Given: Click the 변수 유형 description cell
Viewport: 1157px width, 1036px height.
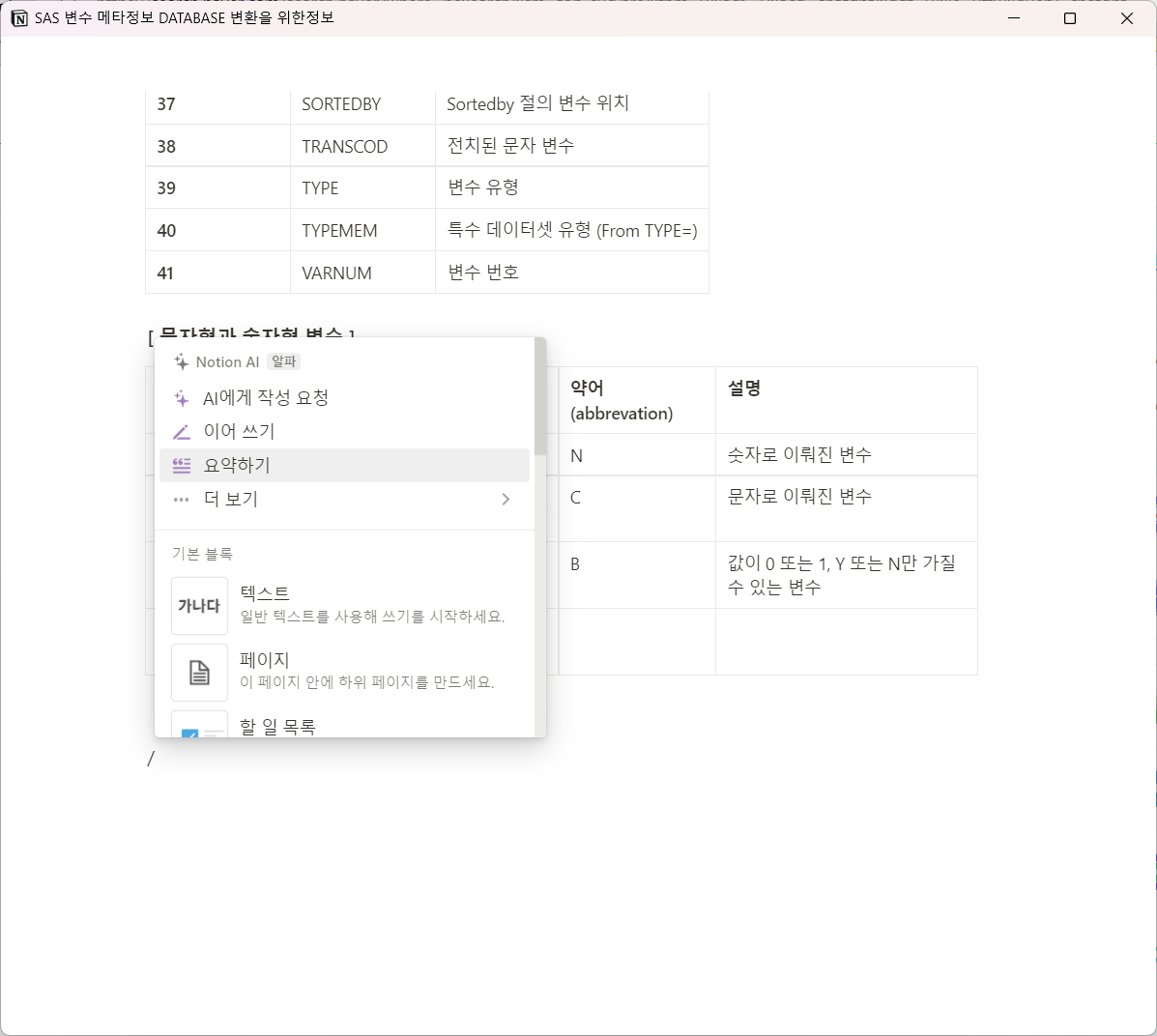Looking at the screenshot, I should click(572, 187).
